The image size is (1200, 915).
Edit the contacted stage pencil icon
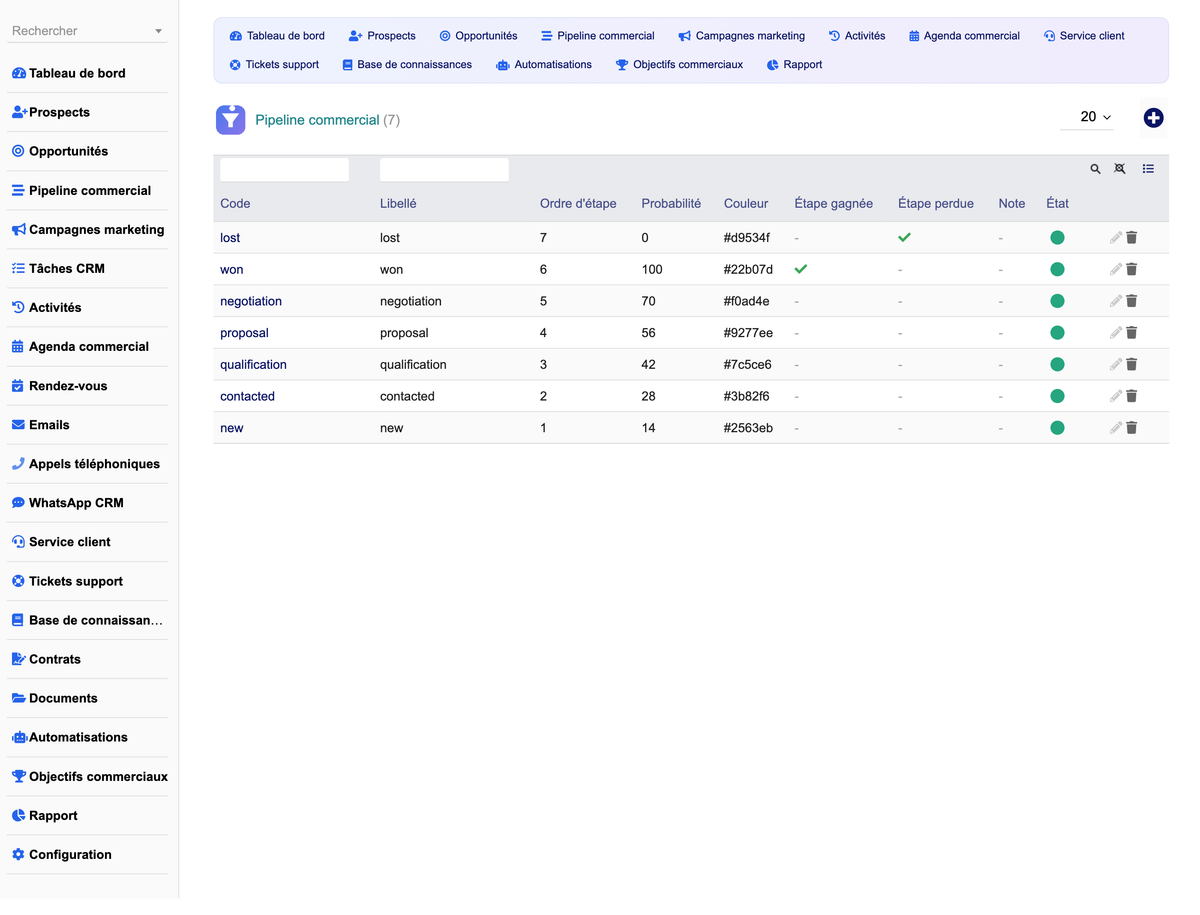[1116, 396]
